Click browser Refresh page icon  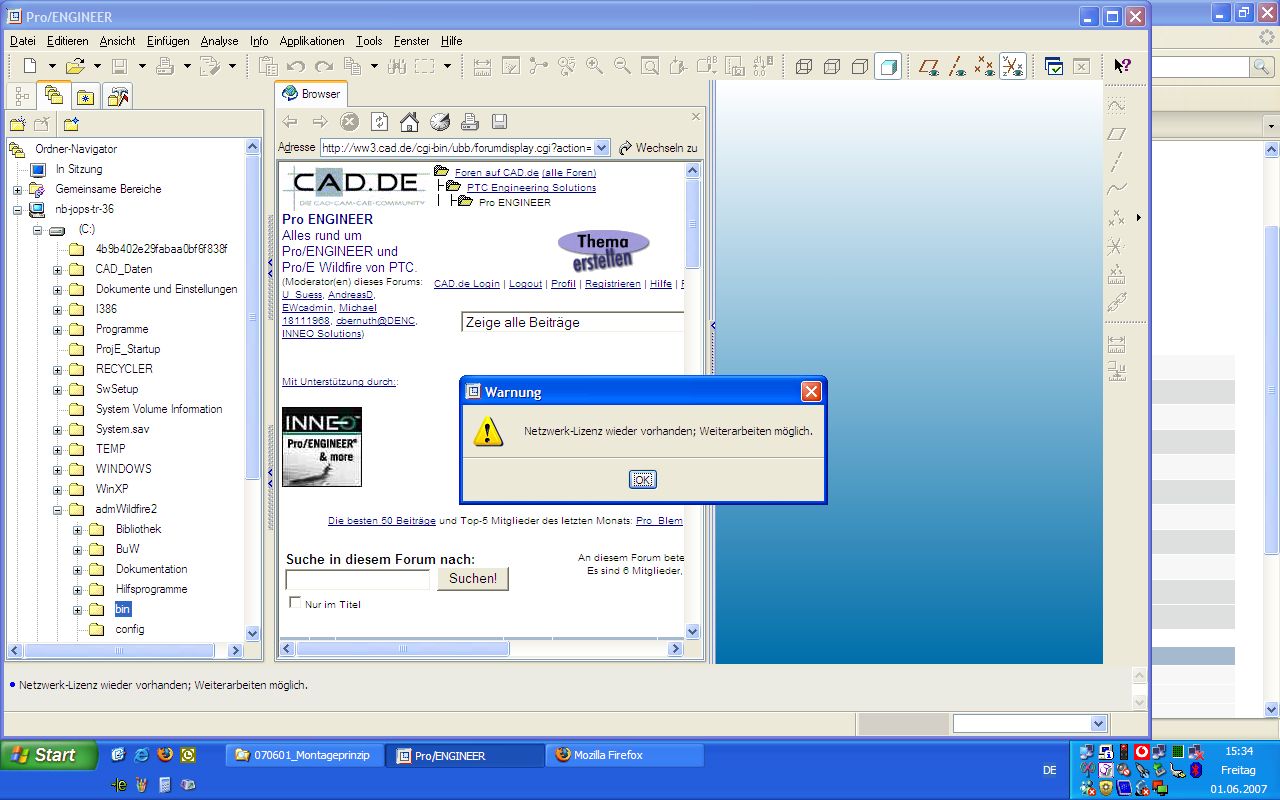379,122
